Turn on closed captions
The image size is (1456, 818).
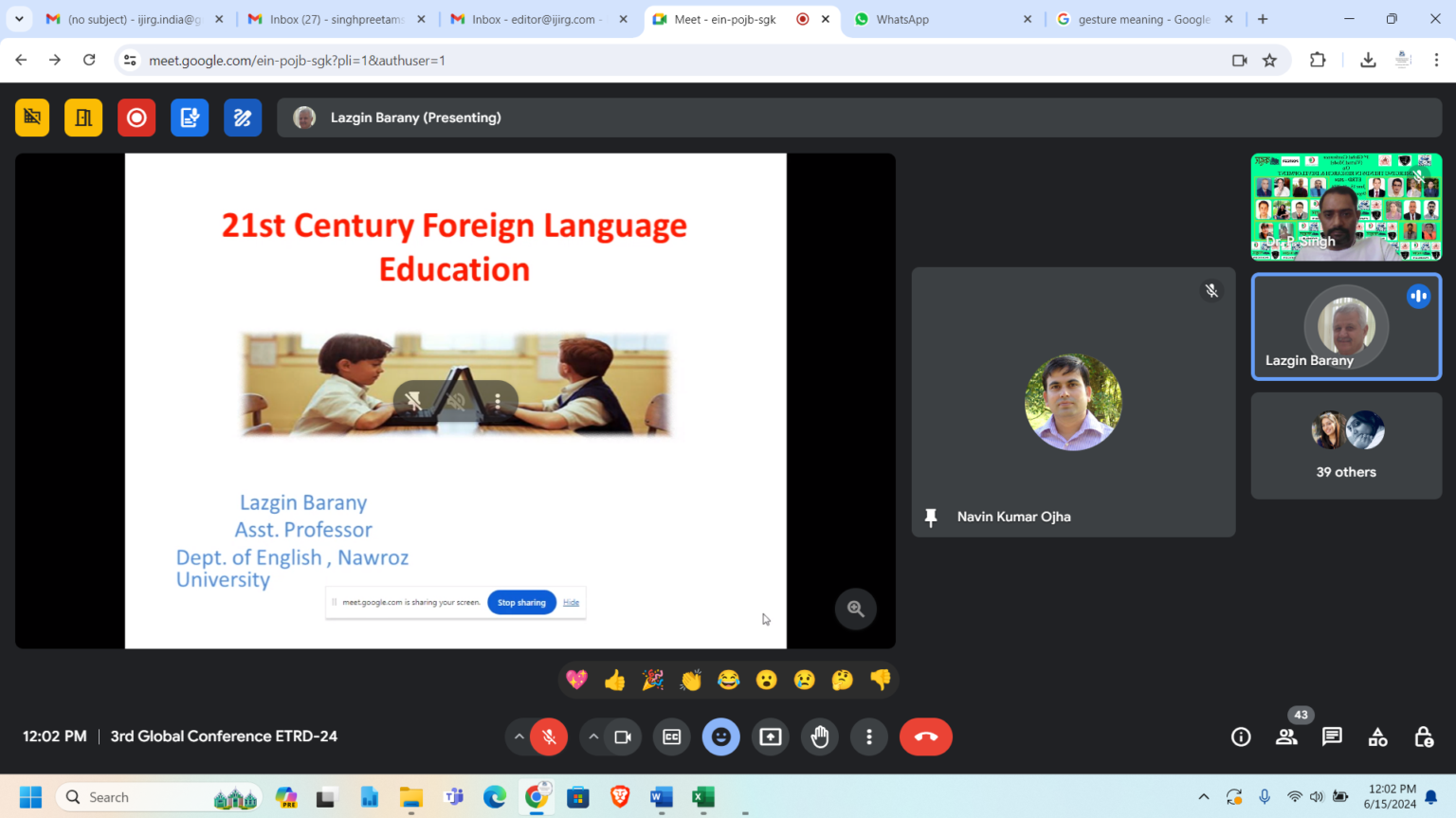pos(671,736)
